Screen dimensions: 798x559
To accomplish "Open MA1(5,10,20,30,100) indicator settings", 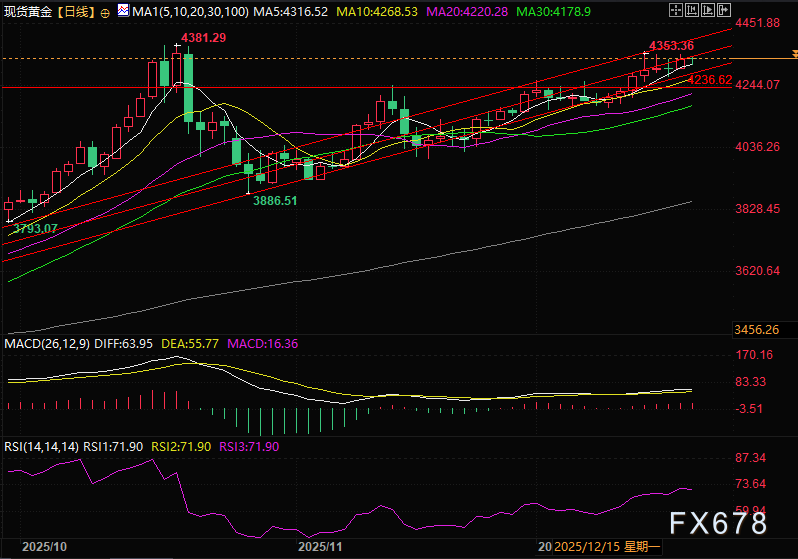I will click(x=187, y=12).
